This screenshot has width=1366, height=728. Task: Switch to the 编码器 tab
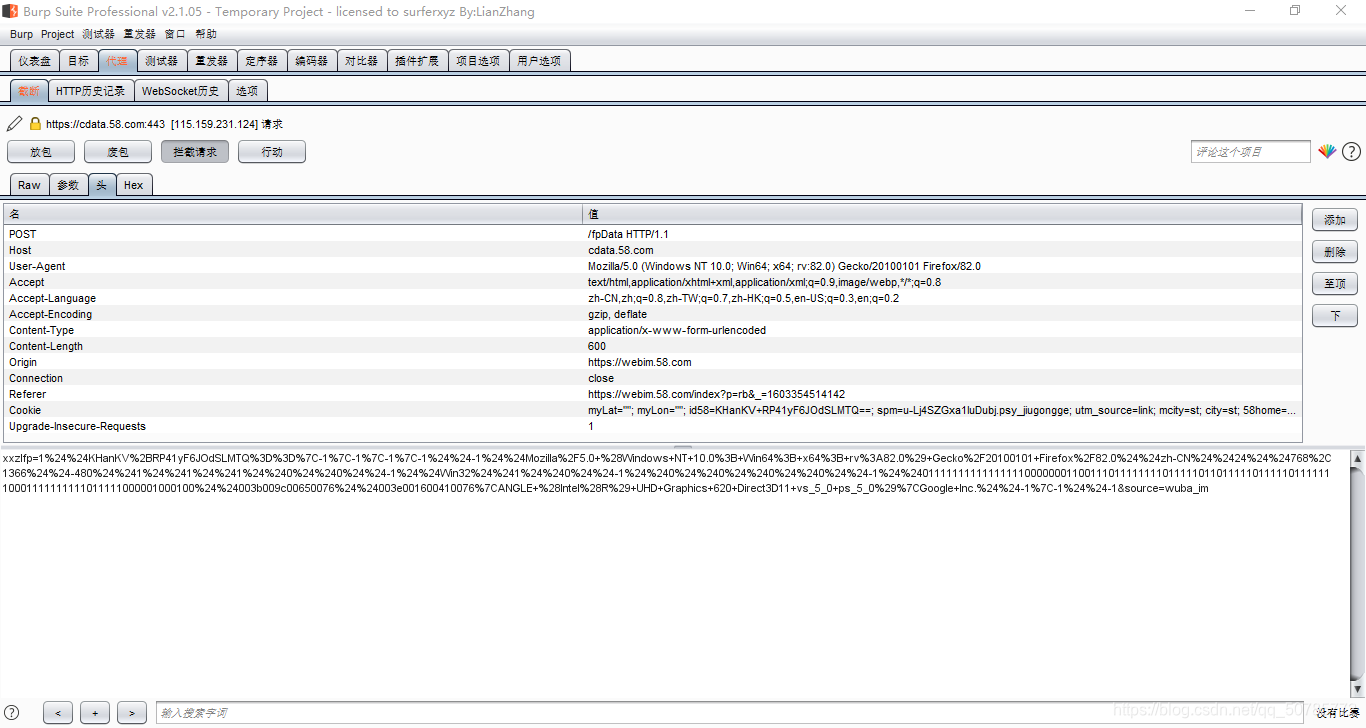[x=312, y=61]
